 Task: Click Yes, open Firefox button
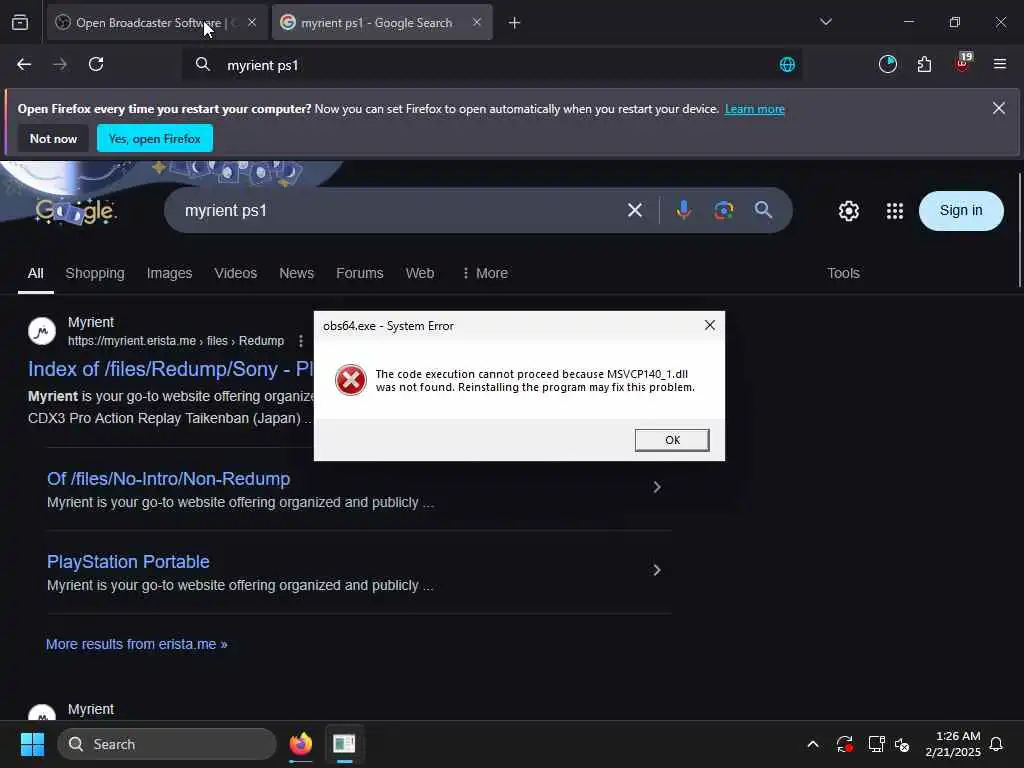coord(155,138)
